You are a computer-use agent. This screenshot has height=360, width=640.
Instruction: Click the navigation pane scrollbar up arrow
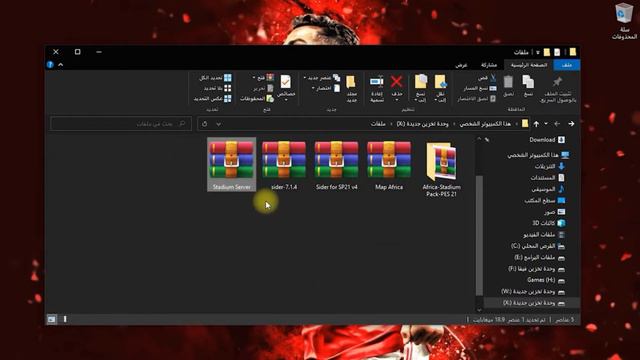click(x=479, y=139)
